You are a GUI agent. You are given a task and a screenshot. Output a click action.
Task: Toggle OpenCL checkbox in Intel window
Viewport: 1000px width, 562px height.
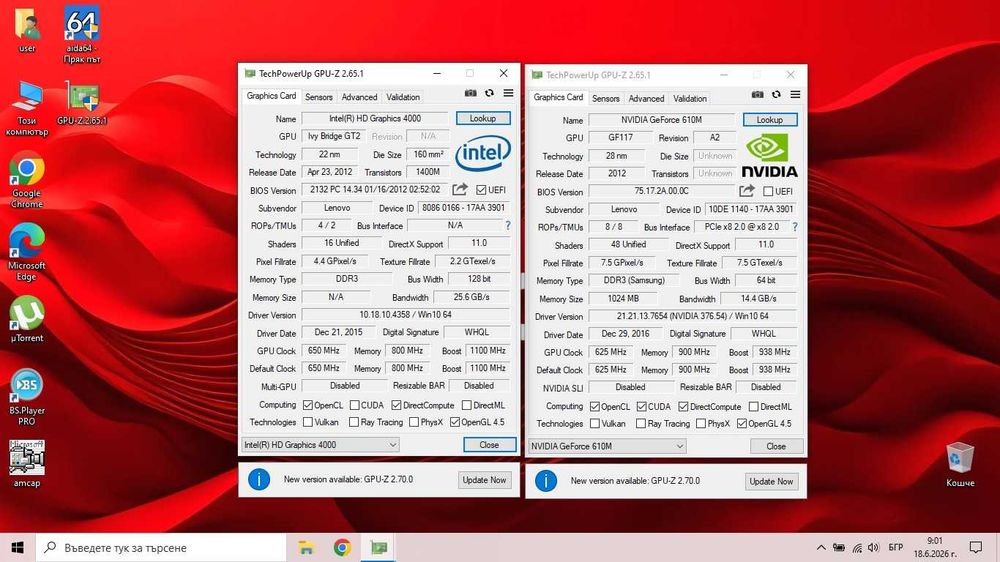[x=308, y=405]
